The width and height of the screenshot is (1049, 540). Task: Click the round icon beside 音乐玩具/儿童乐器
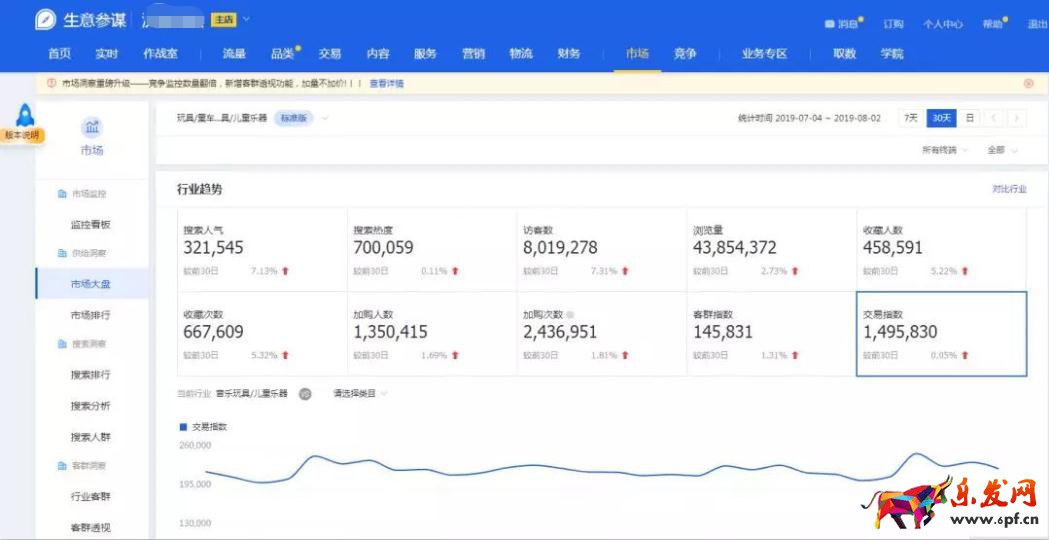click(305, 394)
